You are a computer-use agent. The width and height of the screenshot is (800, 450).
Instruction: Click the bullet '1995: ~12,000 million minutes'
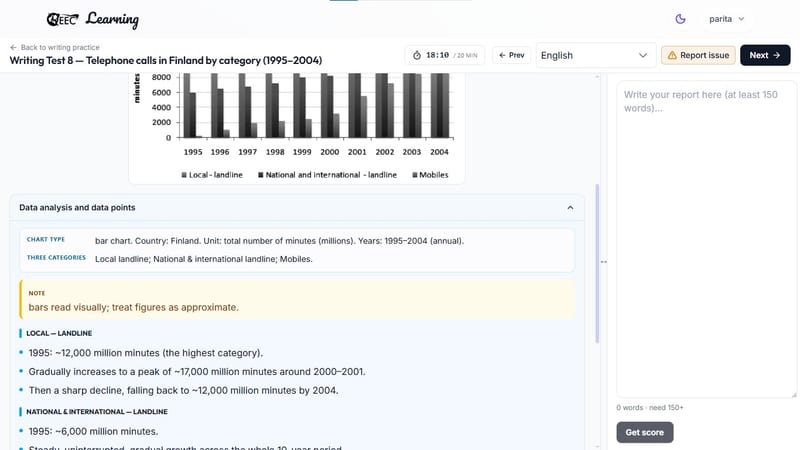pyautogui.click(x=146, y=353)
